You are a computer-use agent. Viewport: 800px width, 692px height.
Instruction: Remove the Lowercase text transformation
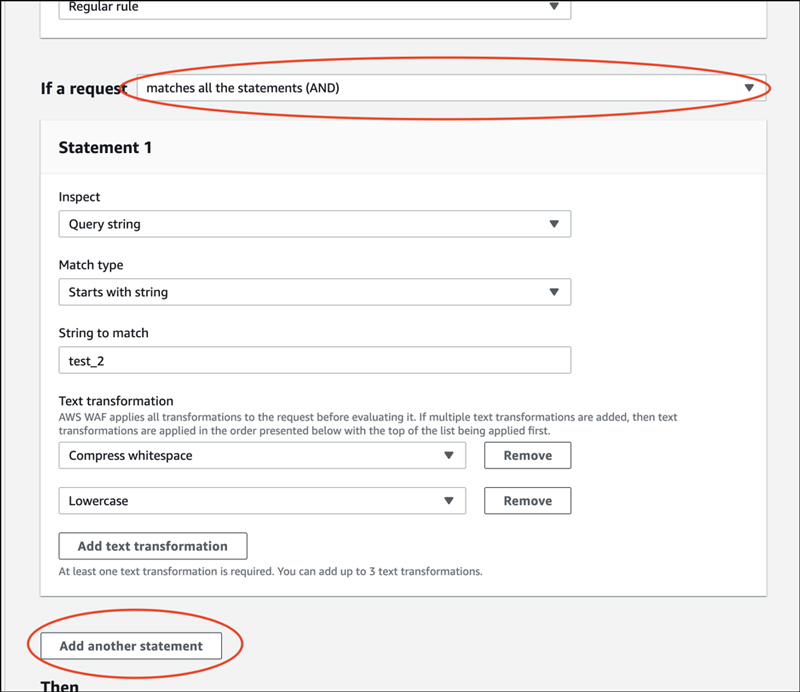pos(528,501)
